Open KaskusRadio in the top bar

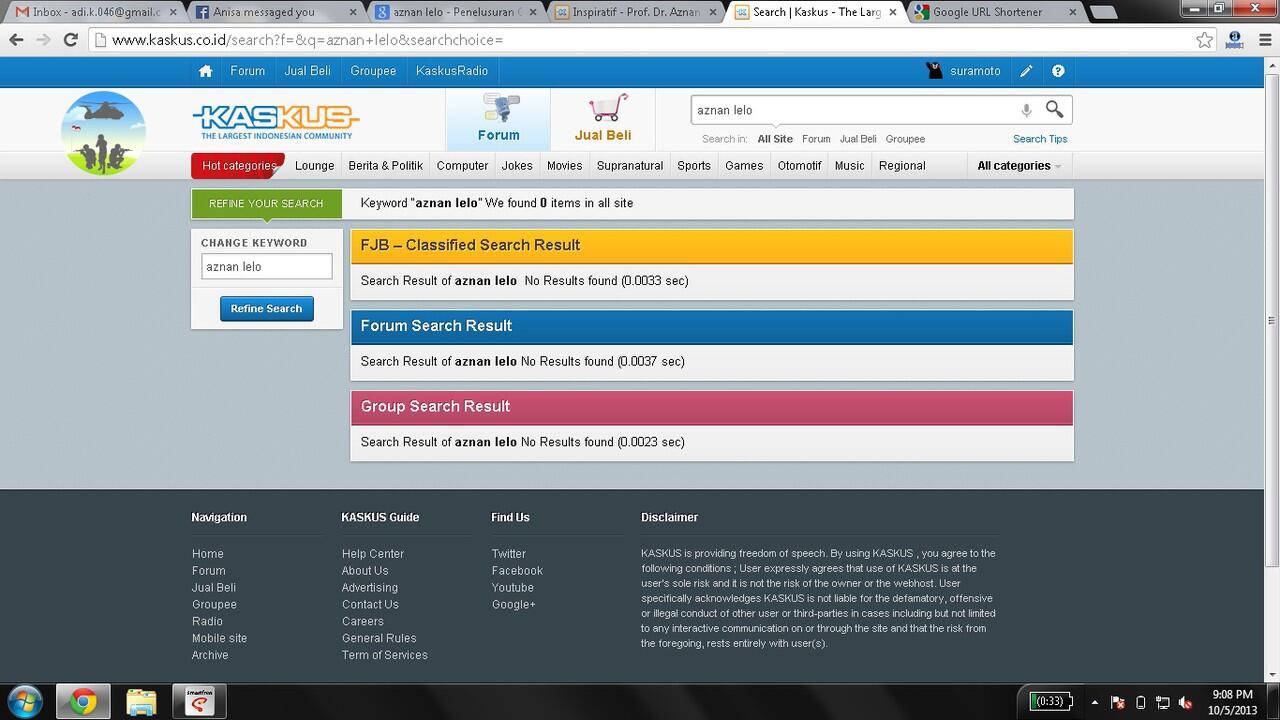pyautogui.click(x=452, y=71)
